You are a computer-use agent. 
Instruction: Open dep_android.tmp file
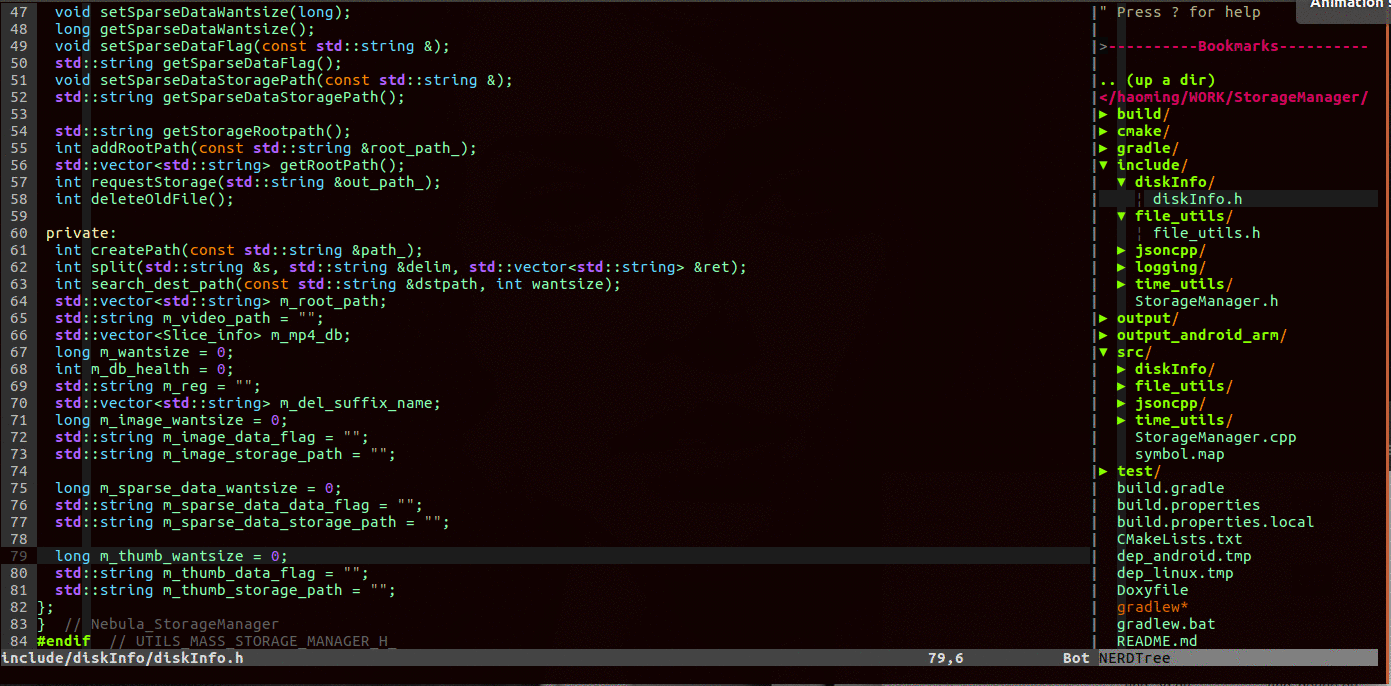[x=1184, y=556]
